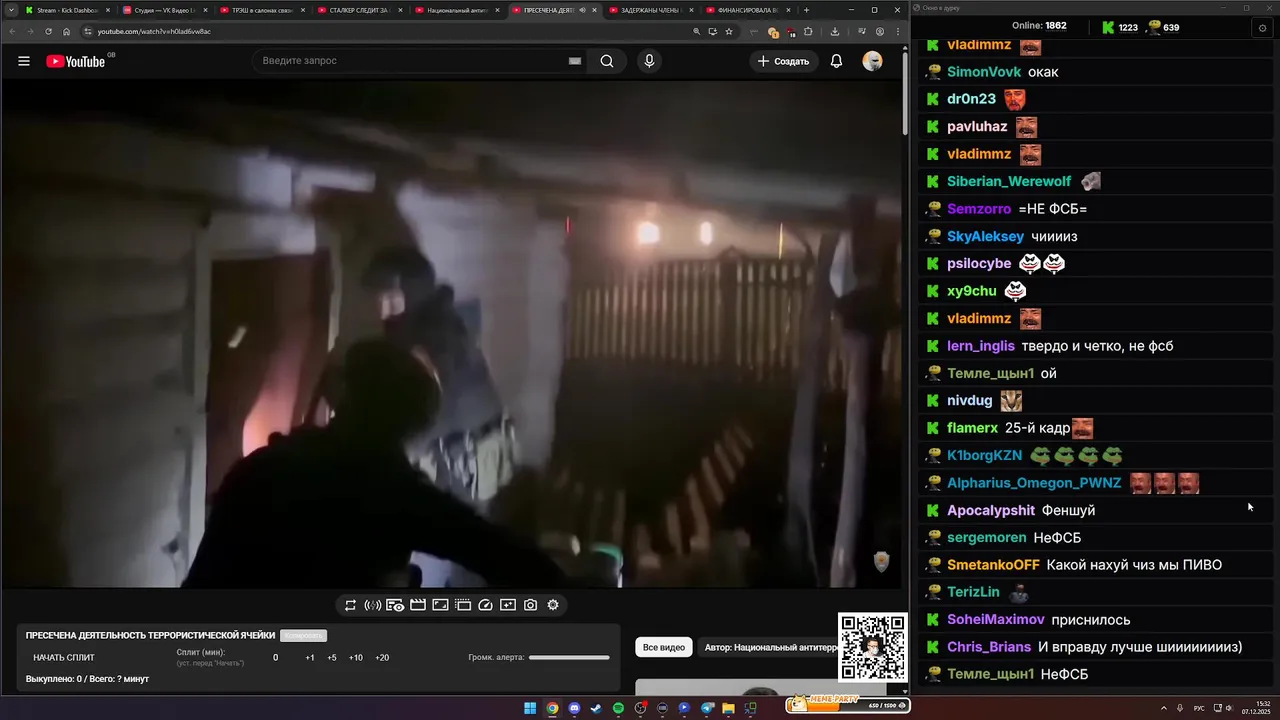Add +10 minutes to split
Image resolution: width=1280 pixels, height=720 pixels.
coord(356,658)
